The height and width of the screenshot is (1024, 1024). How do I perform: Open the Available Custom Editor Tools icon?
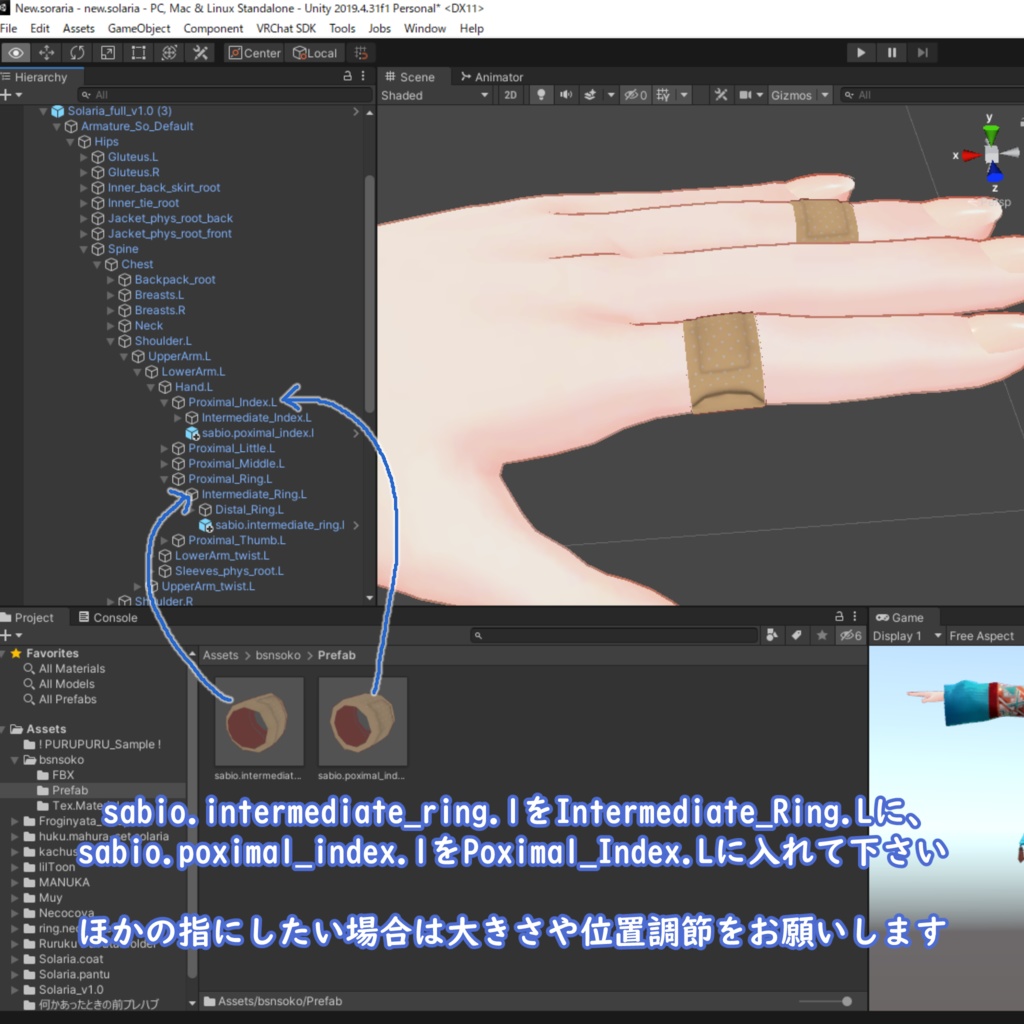(x=200, y=52)
